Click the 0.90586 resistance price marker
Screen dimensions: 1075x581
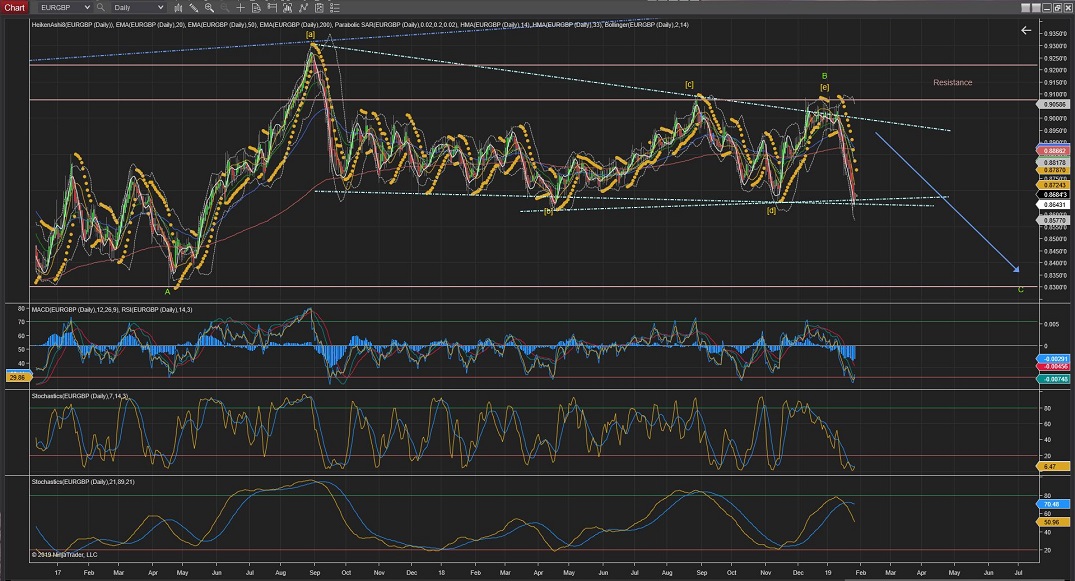coord(1054,104)
